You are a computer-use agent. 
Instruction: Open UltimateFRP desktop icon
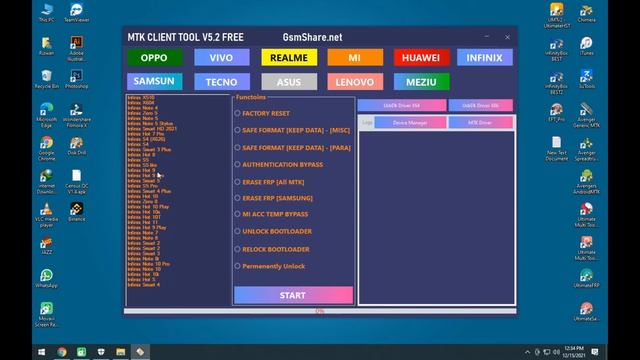coord(587,279)
